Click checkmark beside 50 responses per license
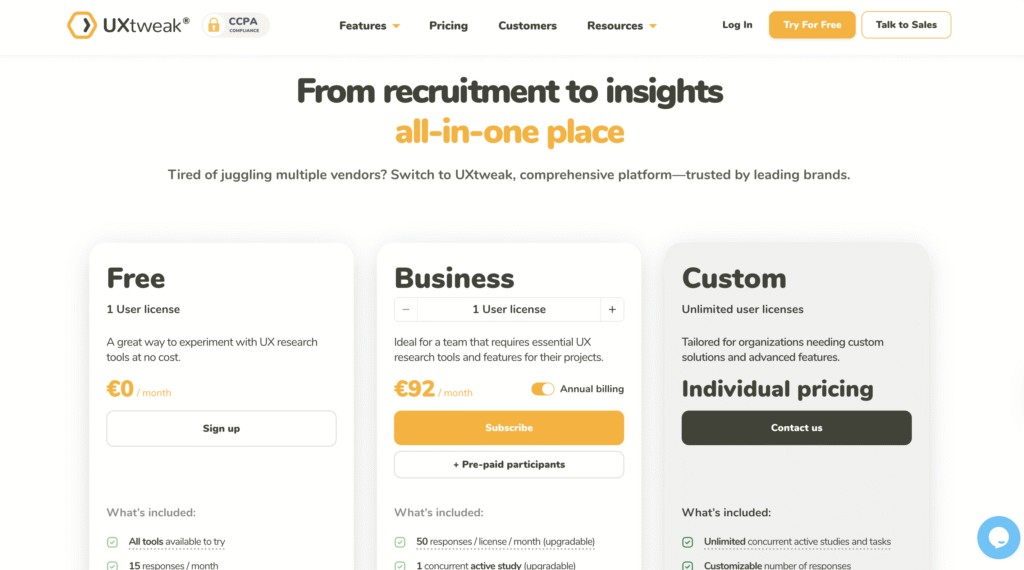Screen dimensions: 1024x570 click(x=400, y=542)
